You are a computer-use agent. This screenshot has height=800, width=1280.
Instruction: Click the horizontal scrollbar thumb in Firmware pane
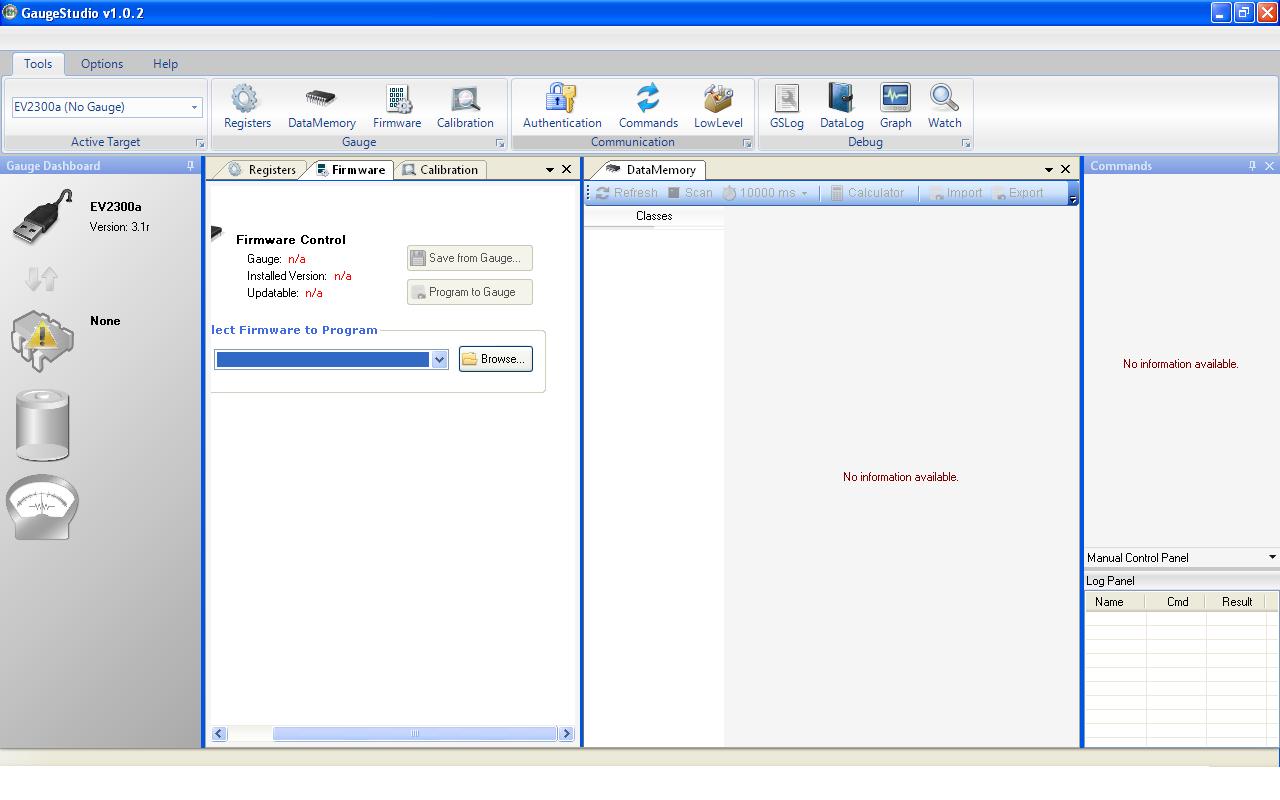(414, 734)
